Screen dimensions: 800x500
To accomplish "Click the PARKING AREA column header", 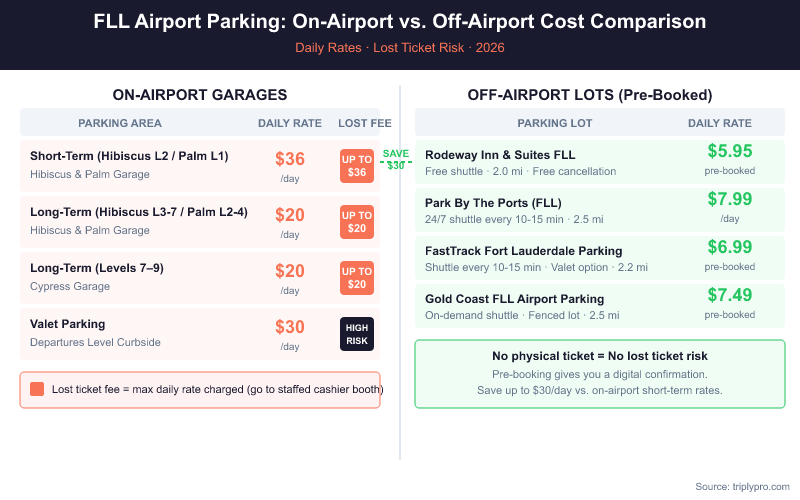I will 120,124.
